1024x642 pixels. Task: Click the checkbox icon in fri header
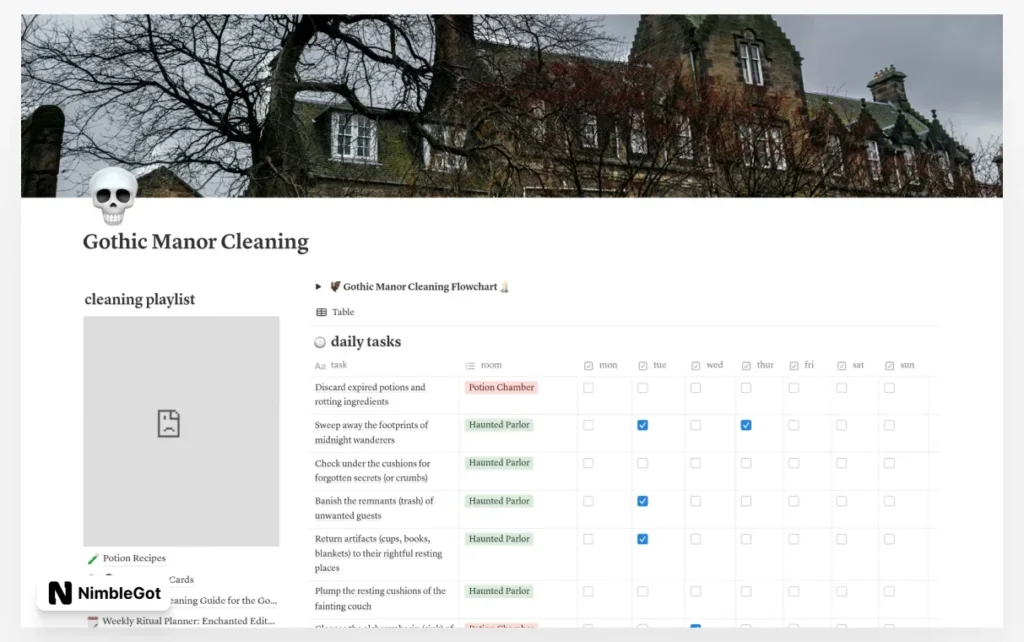(793, 366)
